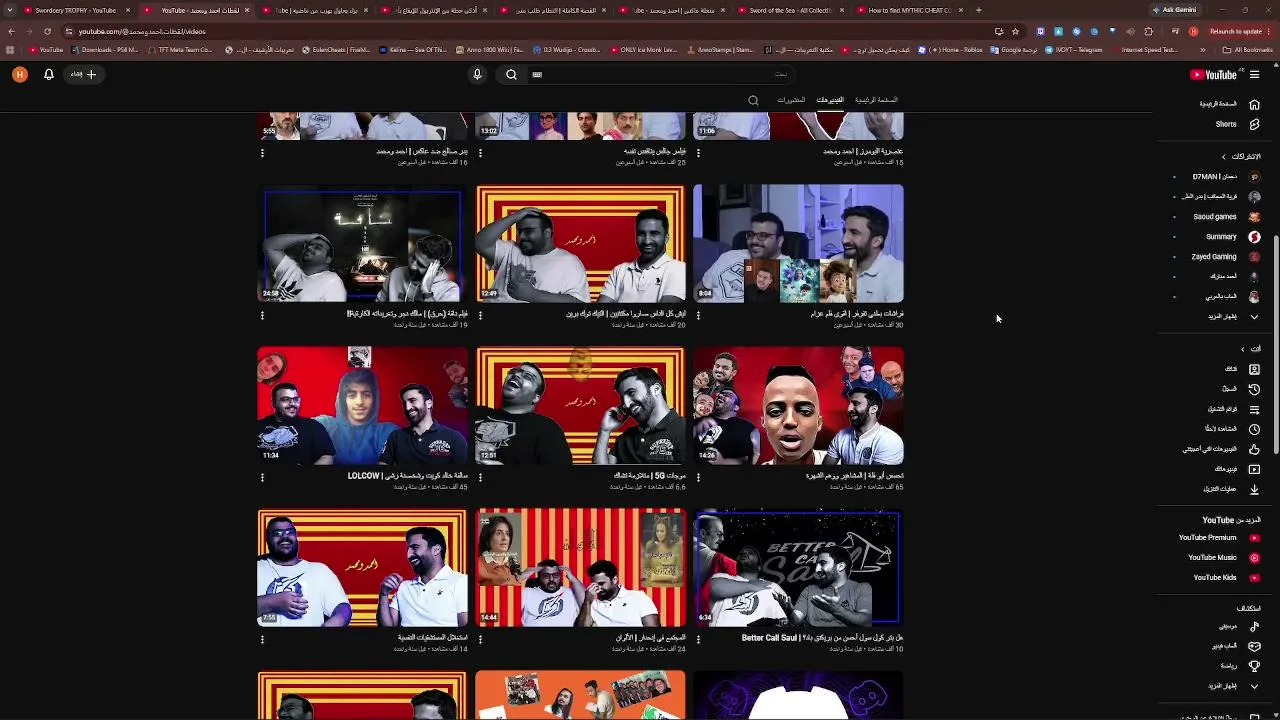Open the YouTube guide hamburger menu
This screenshot has width=1280, height=720.
[1254, 74]
